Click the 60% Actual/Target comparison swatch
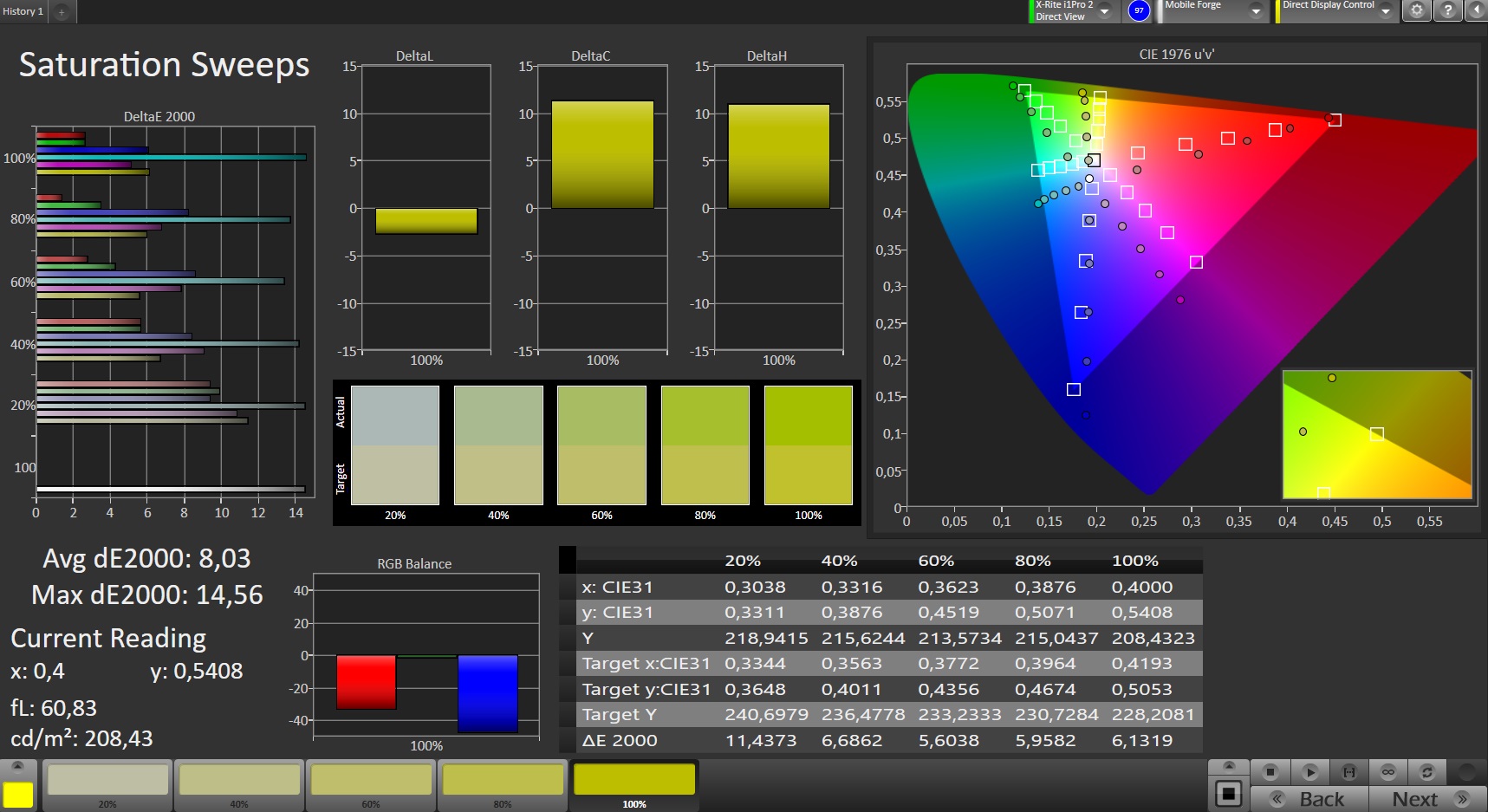This screenshot has height=812, width=1488. click(601, 445)
